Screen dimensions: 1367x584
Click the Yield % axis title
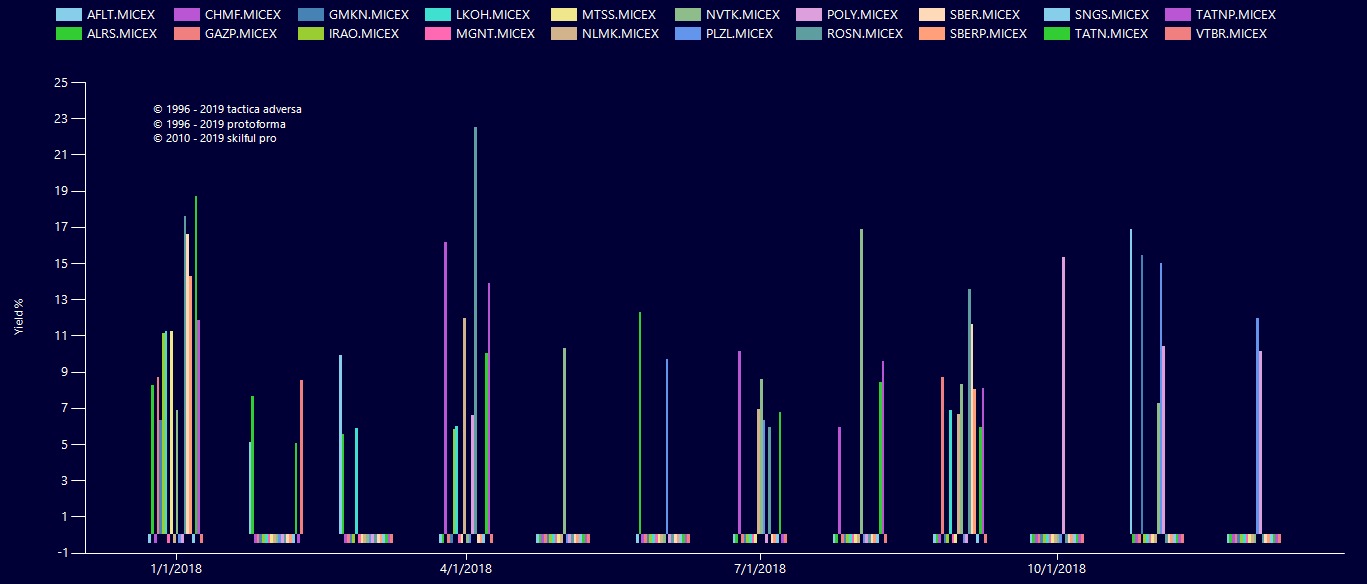coord(19,317)
